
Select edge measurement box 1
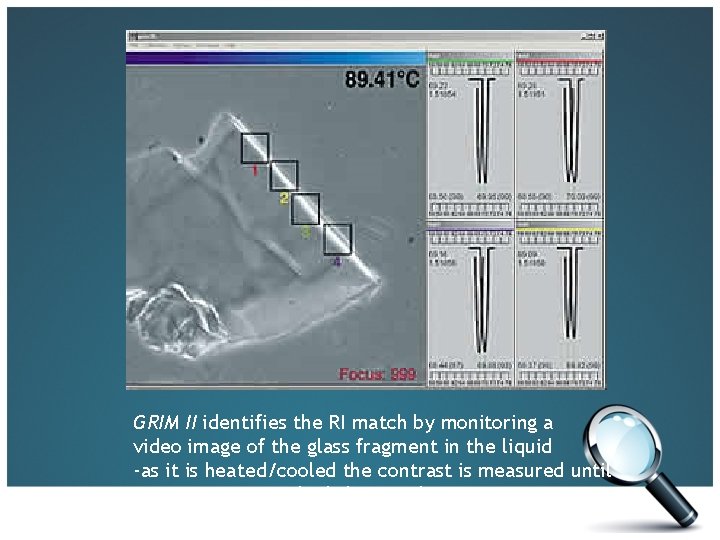(x=255, y=148)
